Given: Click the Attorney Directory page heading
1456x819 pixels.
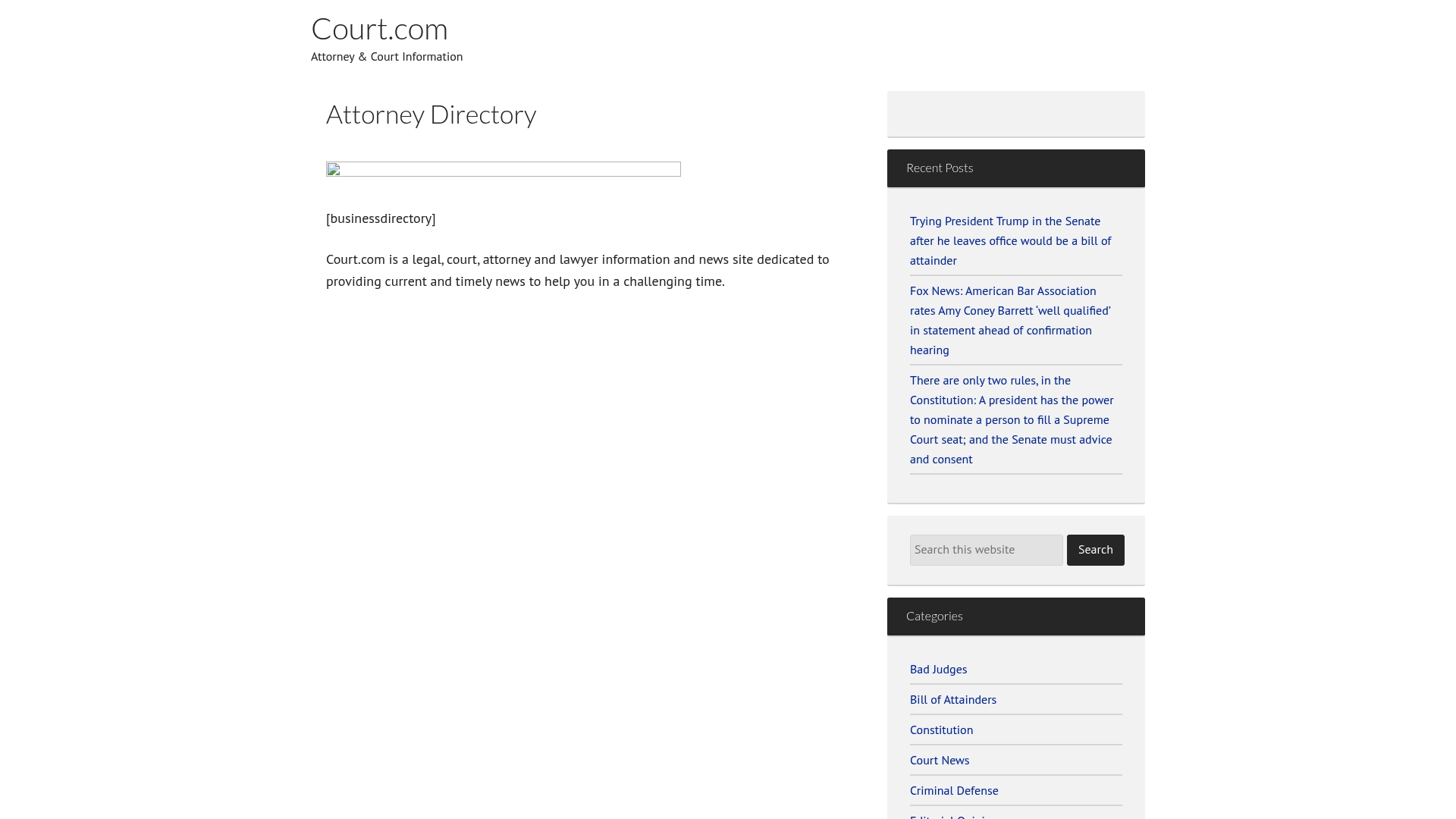Looking at the screenshot, I should pyautogui.click(x=431, y=115).
